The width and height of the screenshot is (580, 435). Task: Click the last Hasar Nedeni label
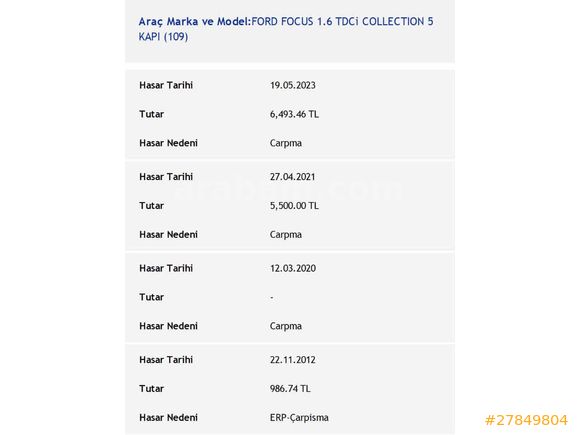168,418
